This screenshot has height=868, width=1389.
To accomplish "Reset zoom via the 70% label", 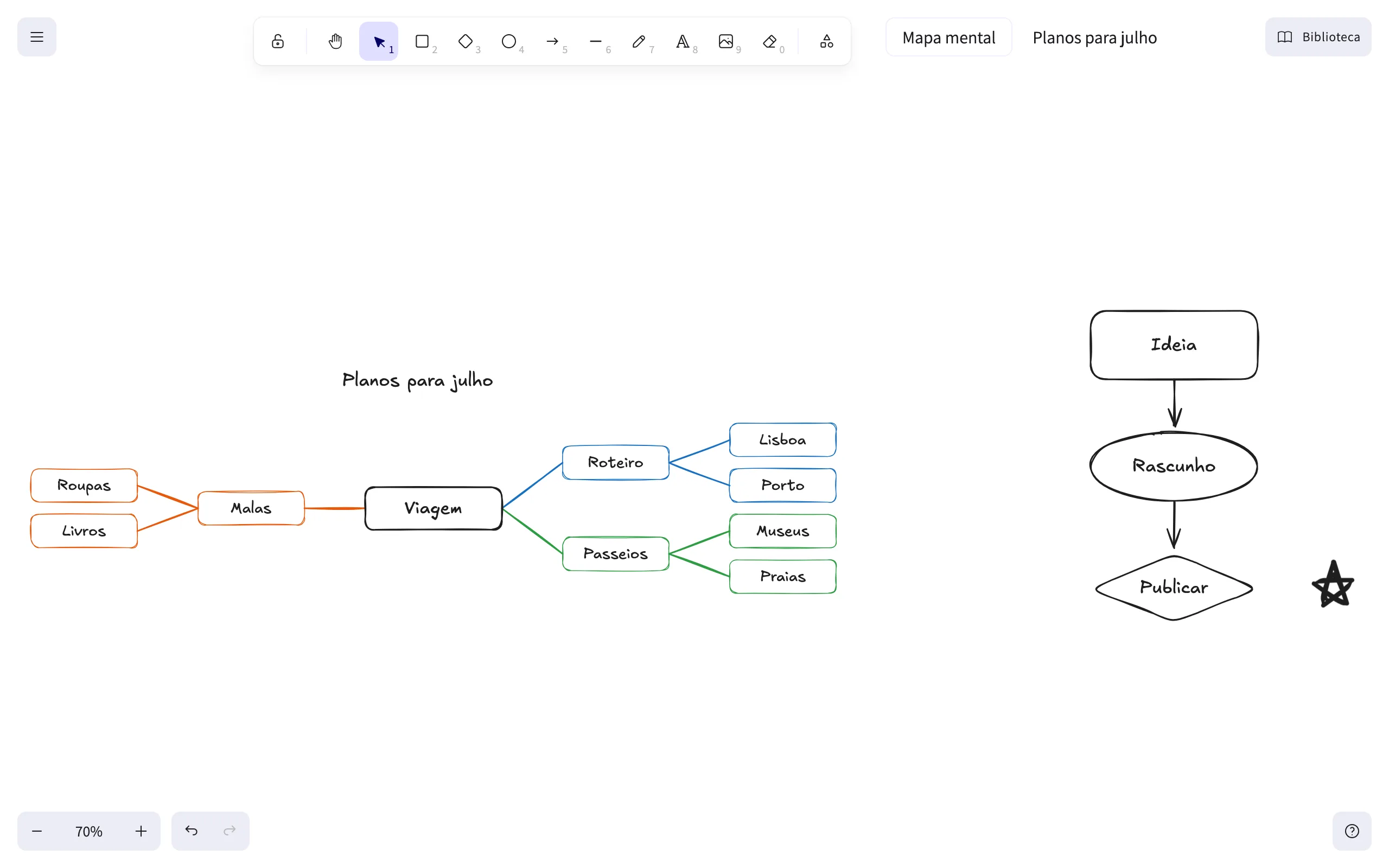I will coord(89,831).
